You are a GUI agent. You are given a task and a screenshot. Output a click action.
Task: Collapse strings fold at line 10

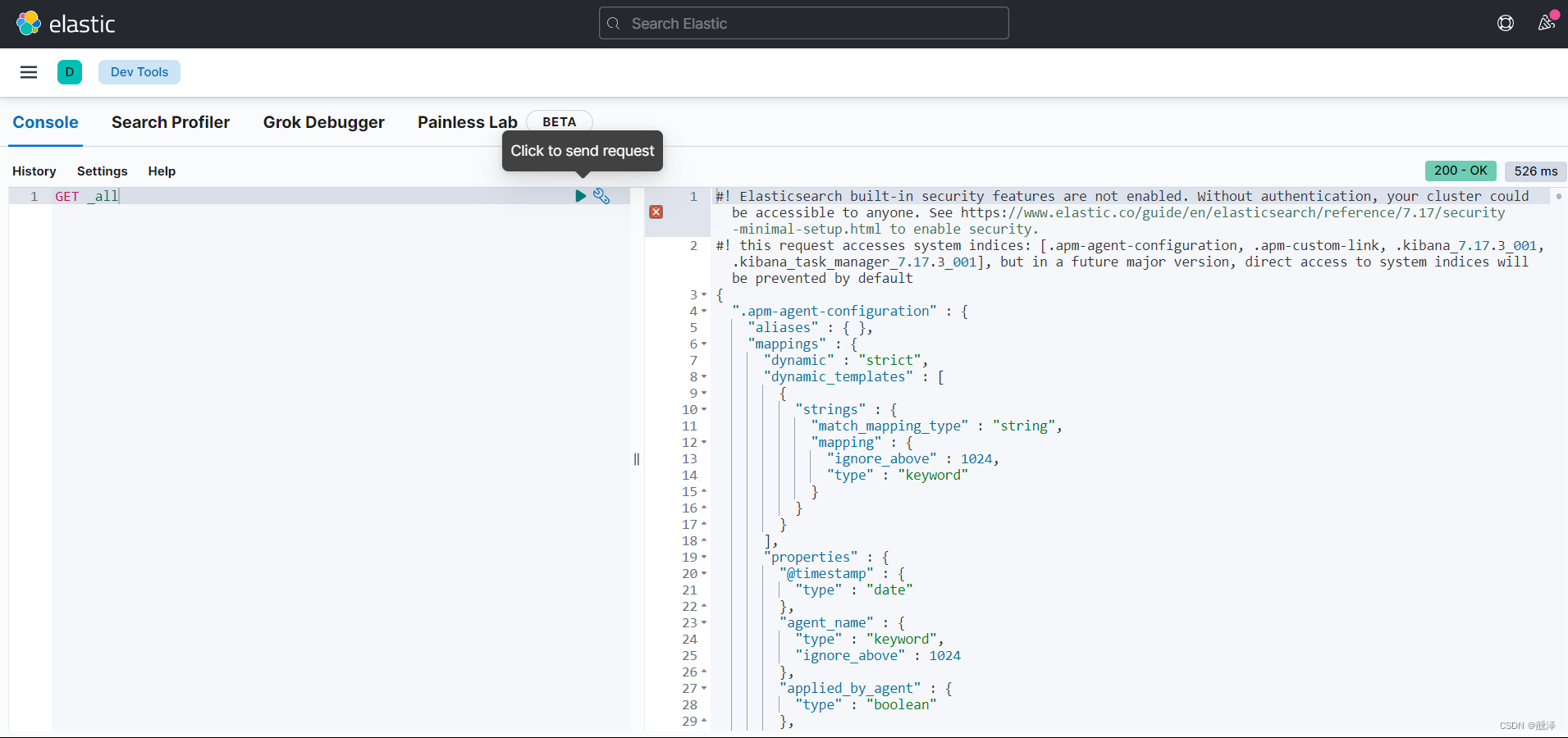point(704,409)
